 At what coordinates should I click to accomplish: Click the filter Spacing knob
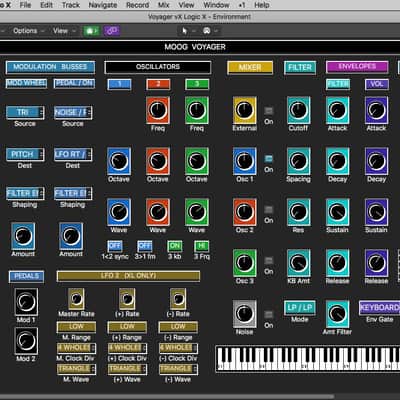pos(299,161)
